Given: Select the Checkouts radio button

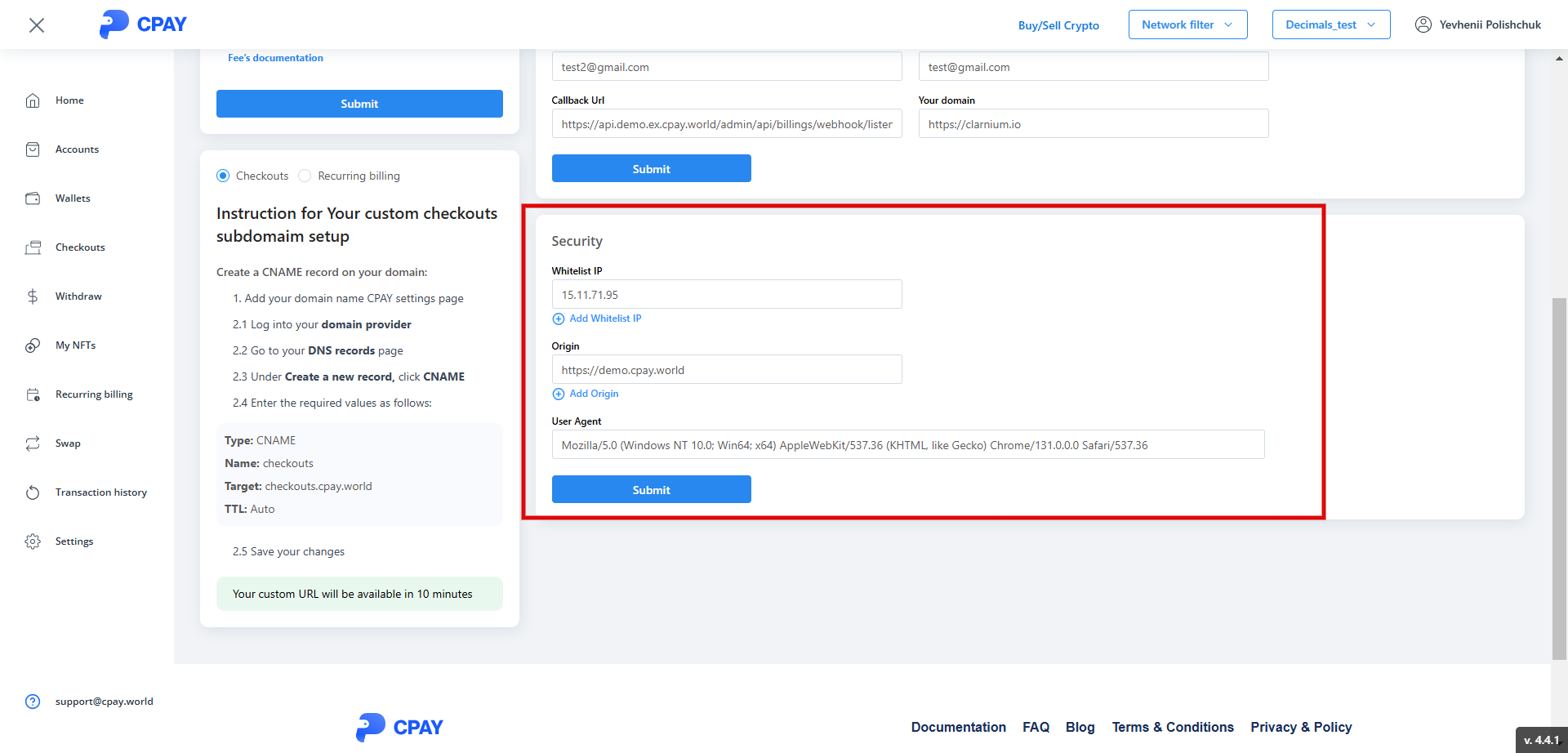Looking at the screenshot, I should 223,176.
